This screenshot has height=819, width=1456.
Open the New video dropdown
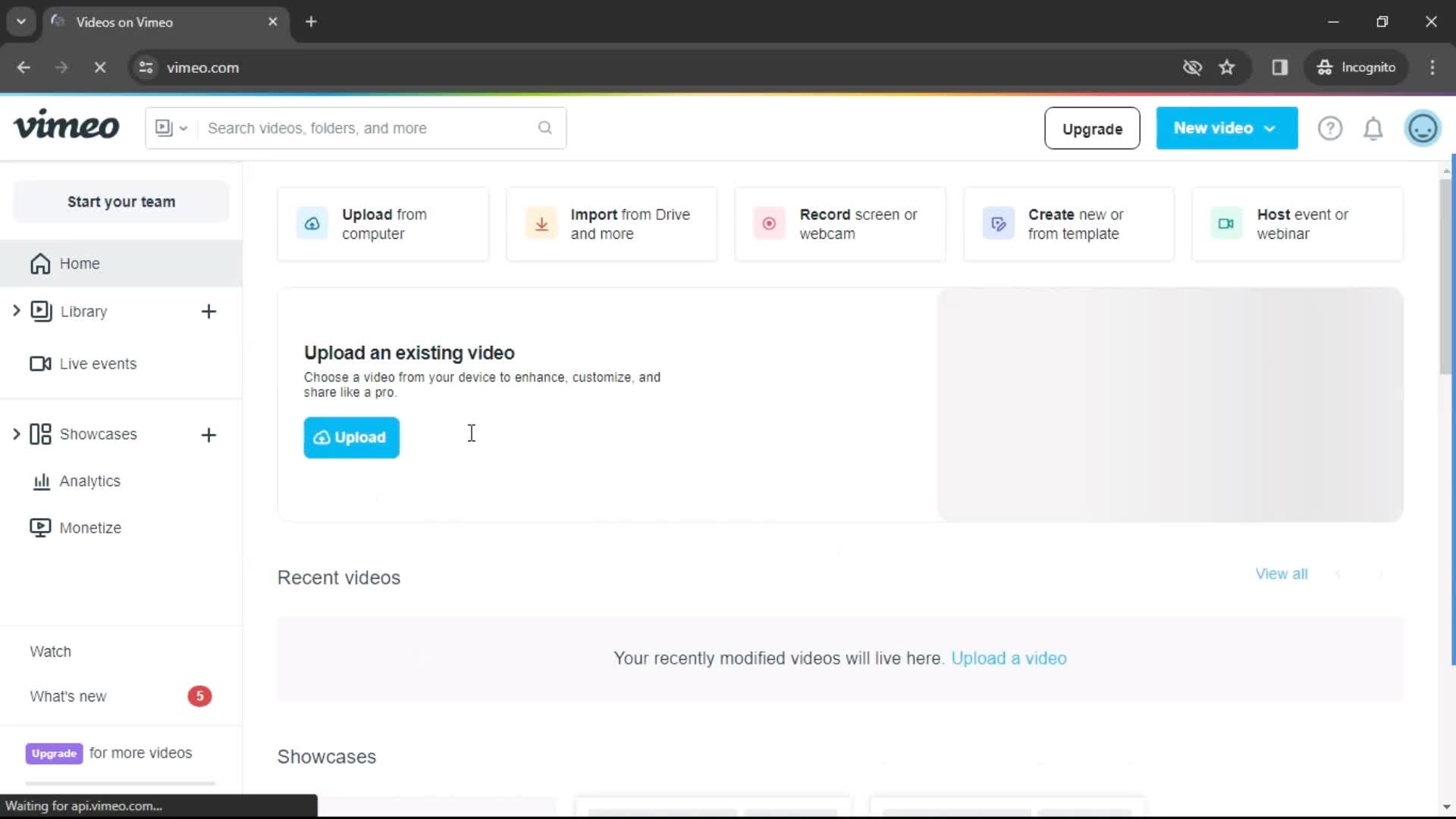[1226, 128]
